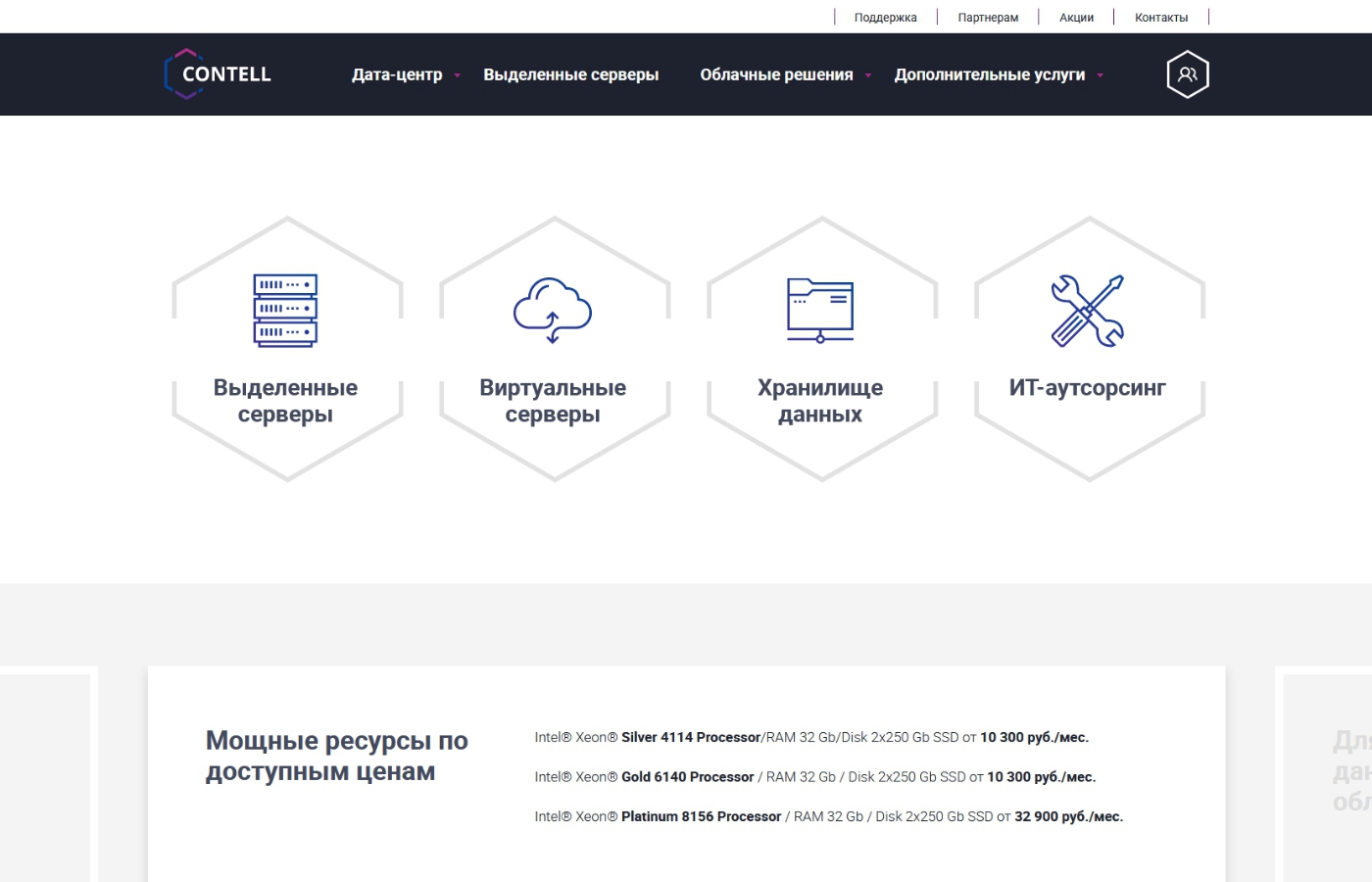Show the previous slide card on the left

[49, 774]
